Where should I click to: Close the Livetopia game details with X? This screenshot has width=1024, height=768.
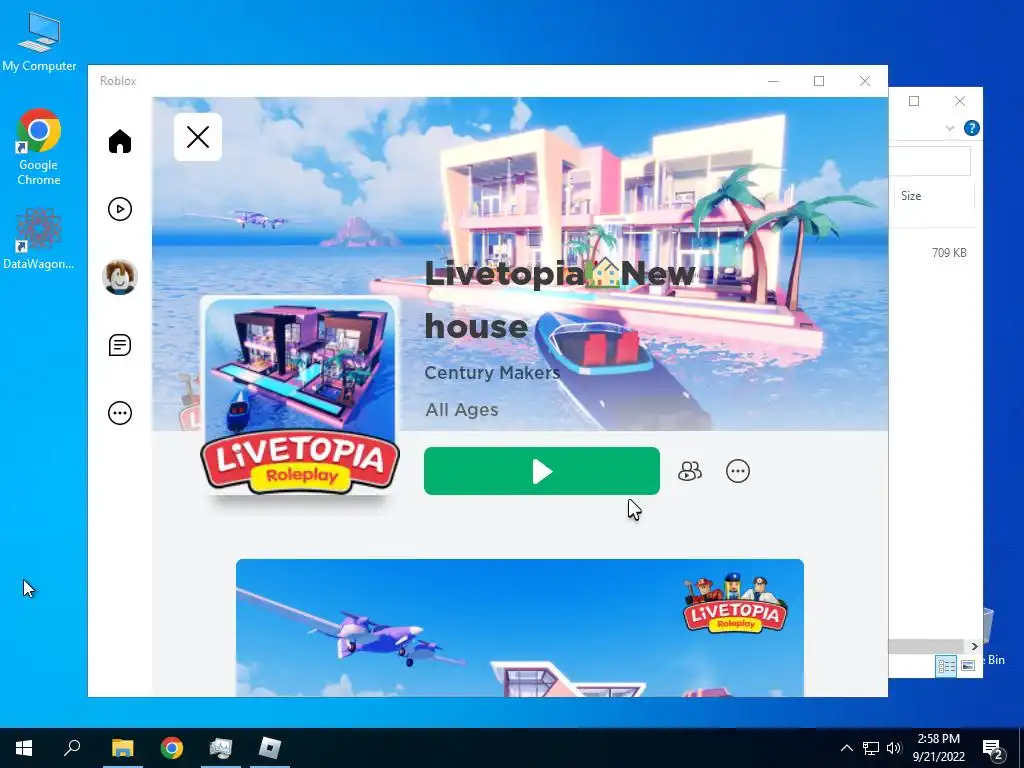[198, 137]
